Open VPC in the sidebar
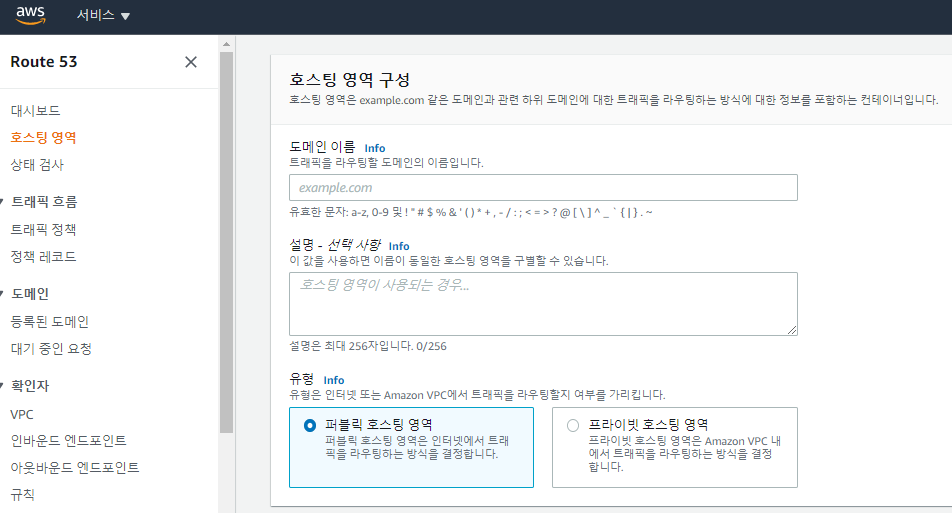952x513 pixels. pyautogui.click(x=22, y=415)
